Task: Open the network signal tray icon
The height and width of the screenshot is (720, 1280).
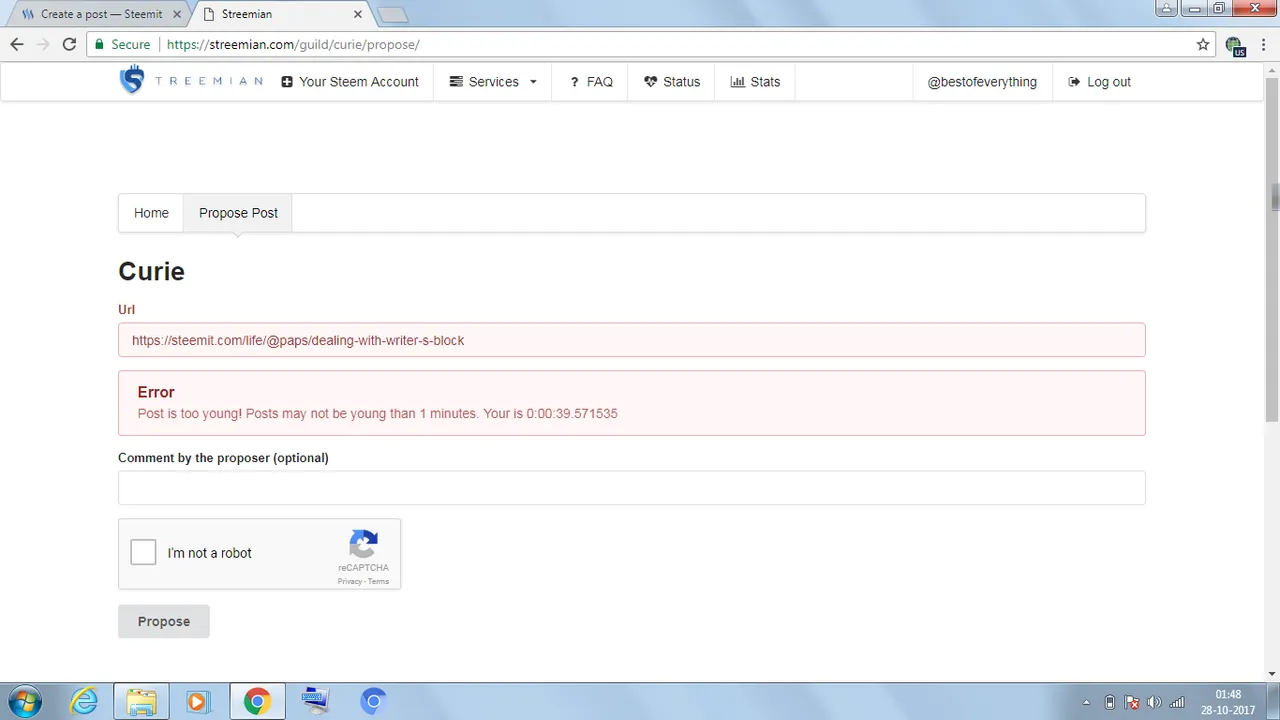Action: (x=1177, y=702)
